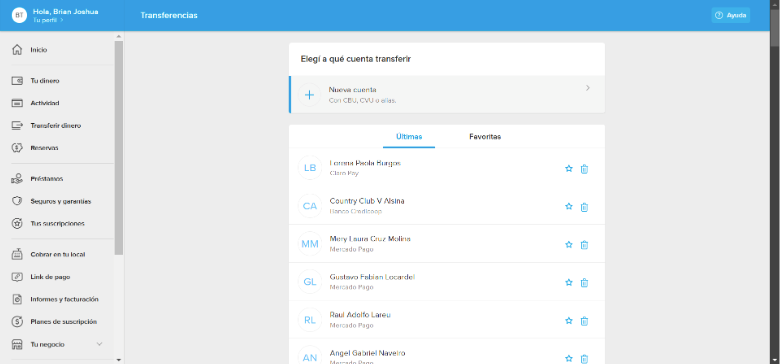The image size is (780, 364).
Task: Click sidebar scrollbar up arrow
Action: click(x=118, y=36)
